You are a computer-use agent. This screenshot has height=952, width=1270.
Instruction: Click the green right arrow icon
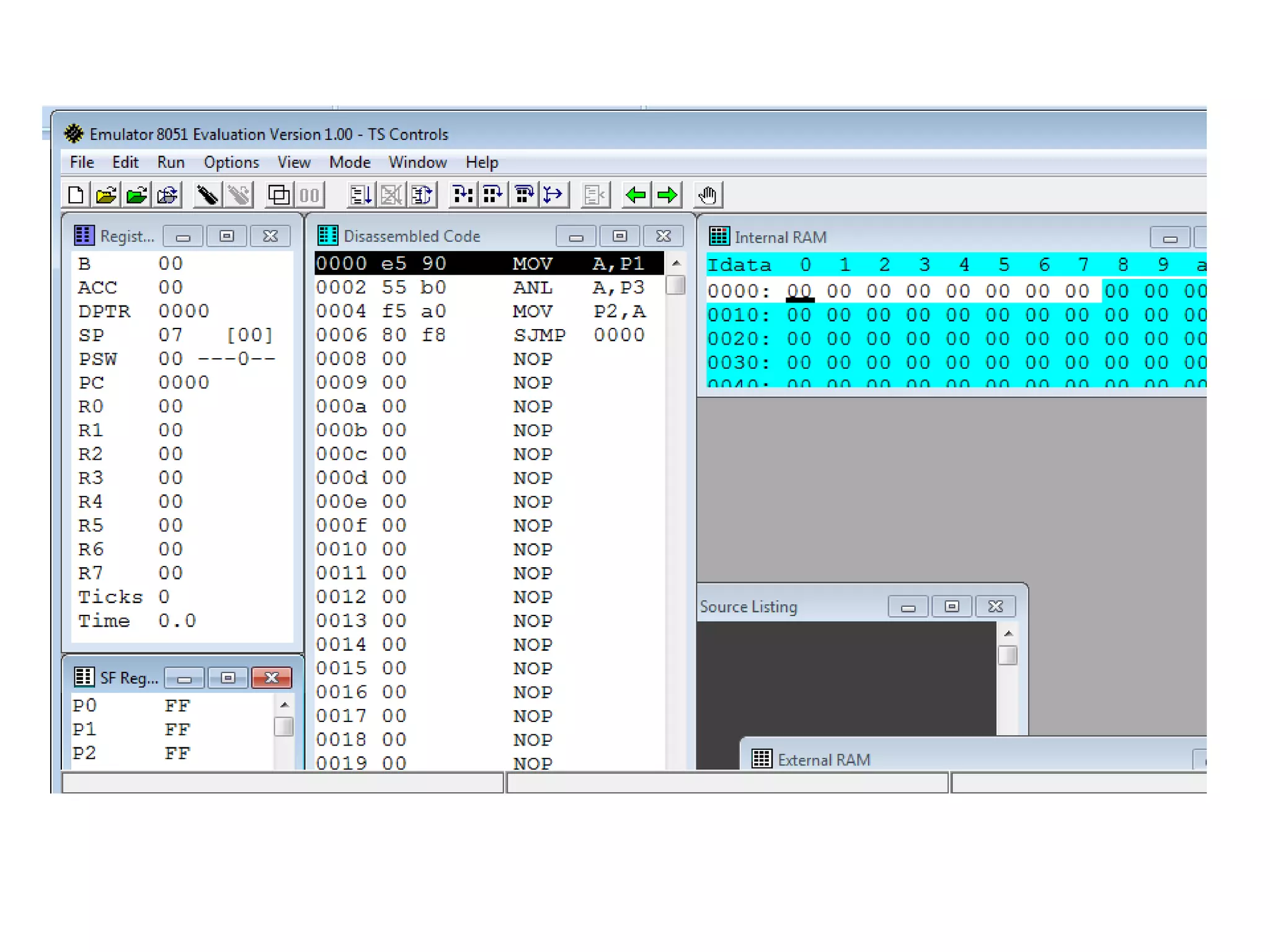pos(667,195)
